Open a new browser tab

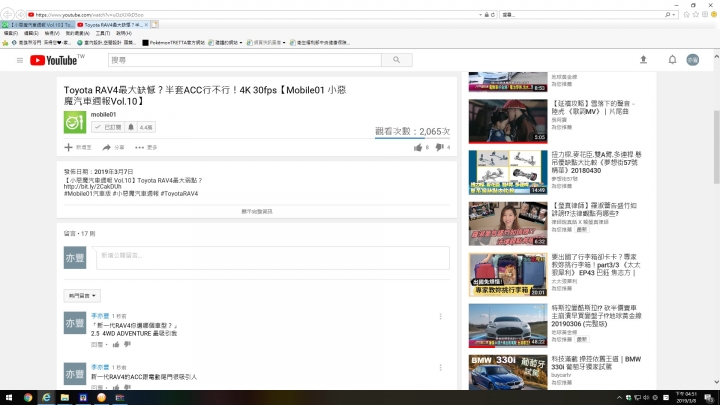tap(155, 25)
